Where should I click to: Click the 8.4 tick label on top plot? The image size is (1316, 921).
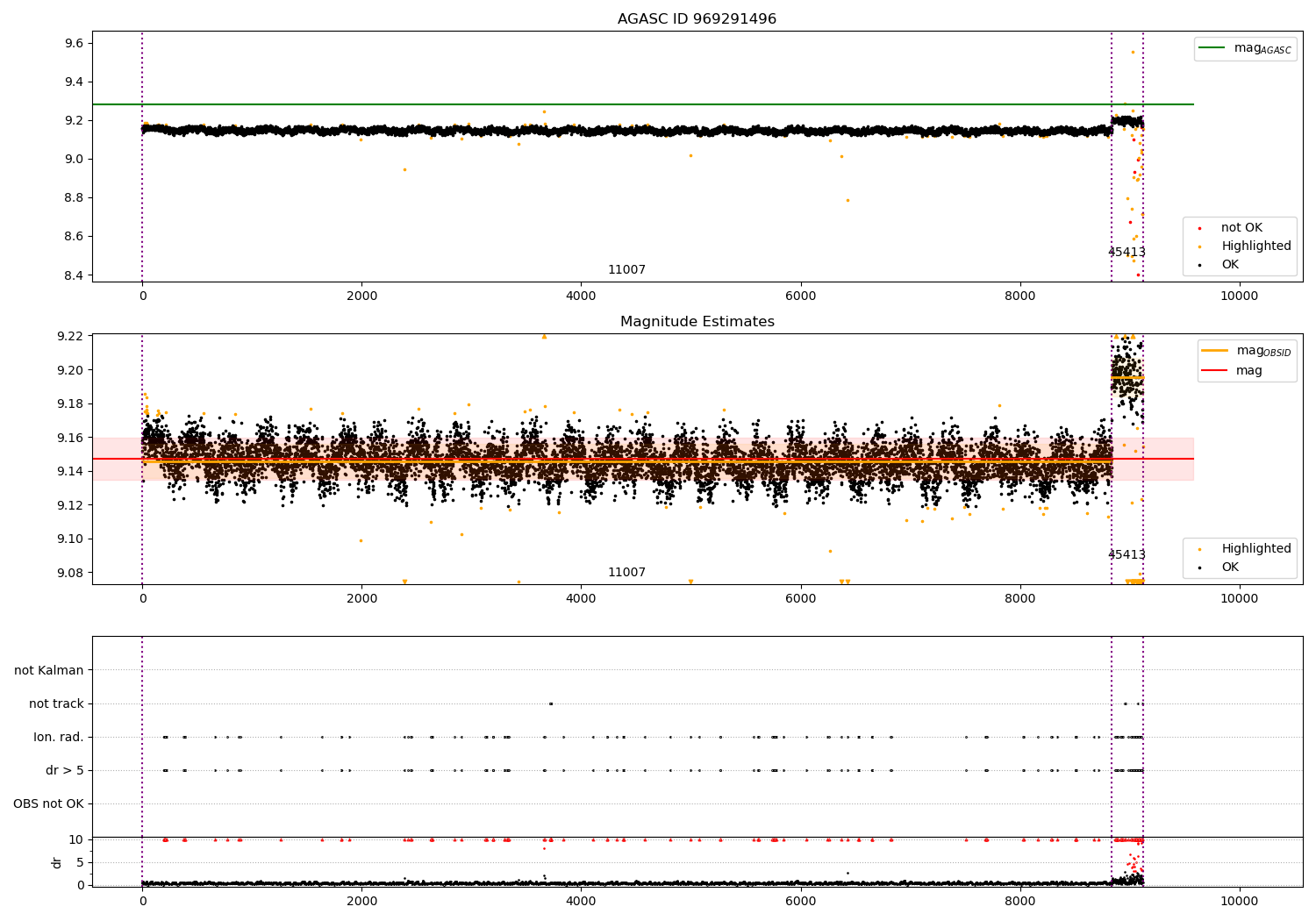click(75, 275)
